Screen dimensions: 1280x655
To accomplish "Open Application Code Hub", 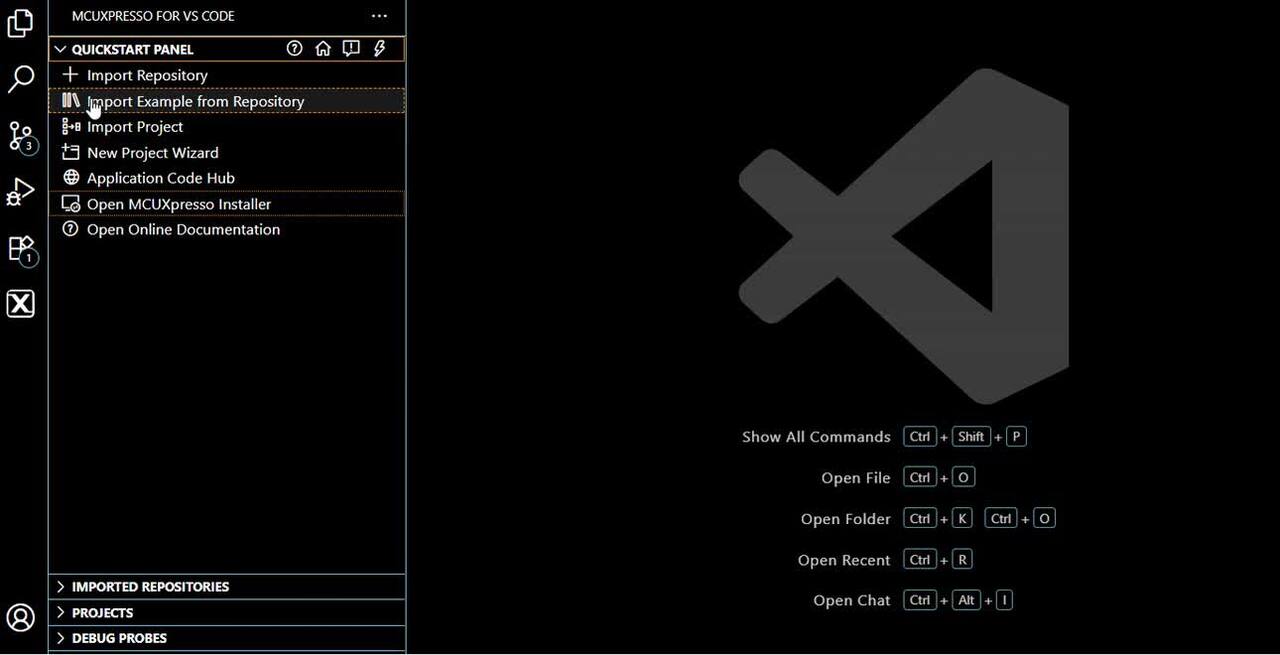I will tap(160, 178).
